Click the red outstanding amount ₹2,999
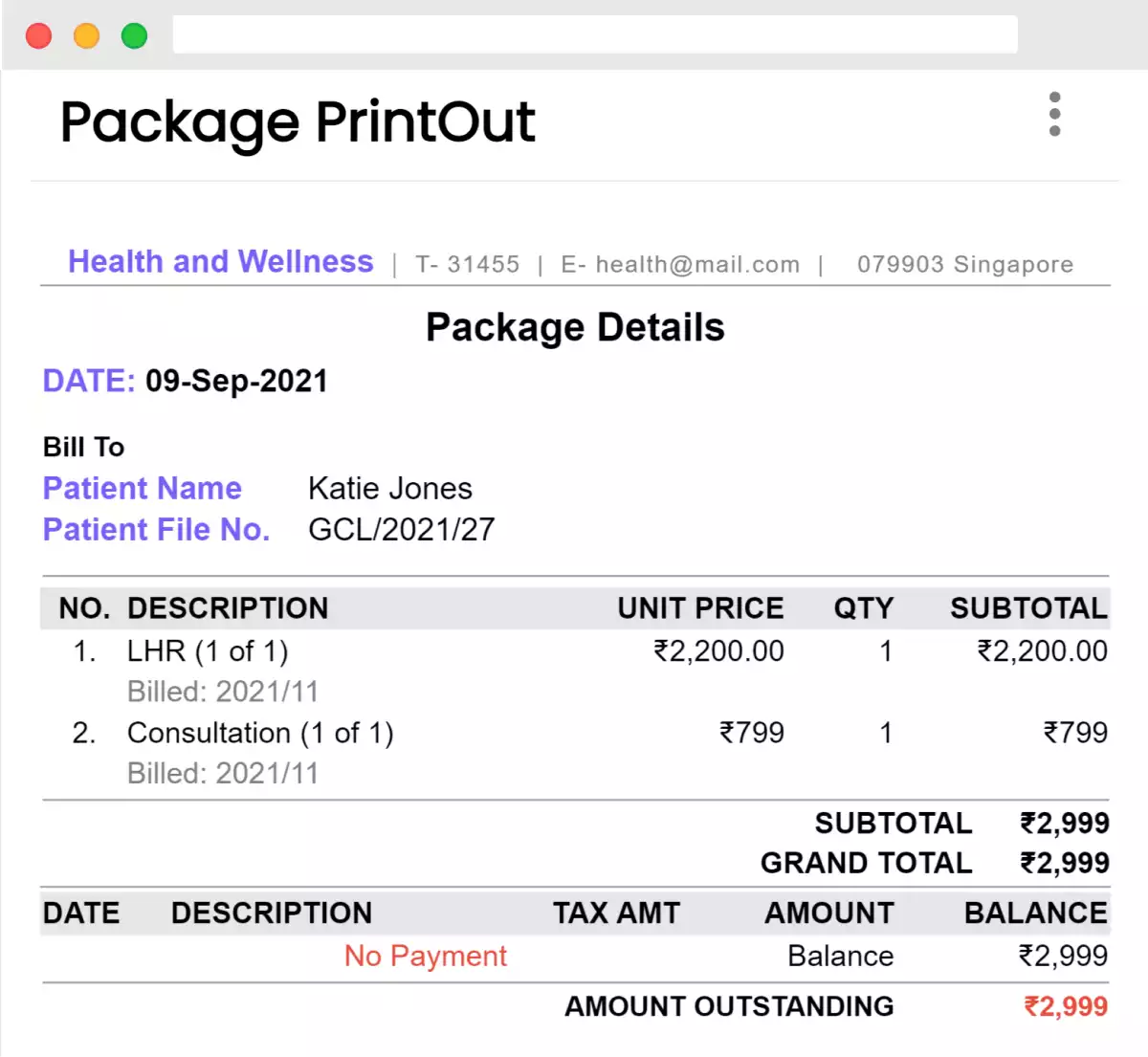 pyautogui.click(x=1066, y=1006)
